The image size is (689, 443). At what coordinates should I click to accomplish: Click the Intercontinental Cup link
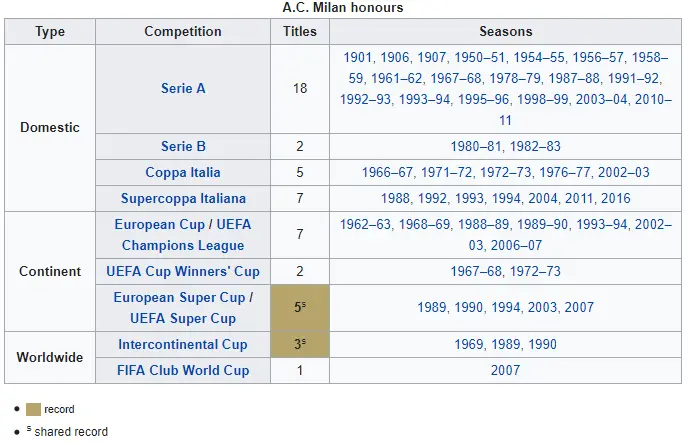tap(183, 344)
